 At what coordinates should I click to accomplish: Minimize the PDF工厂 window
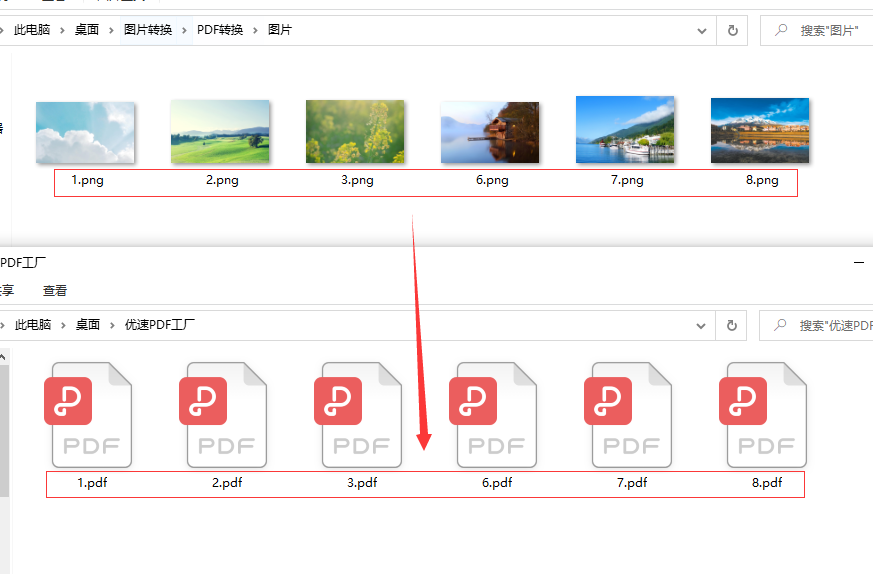[859, 262]
